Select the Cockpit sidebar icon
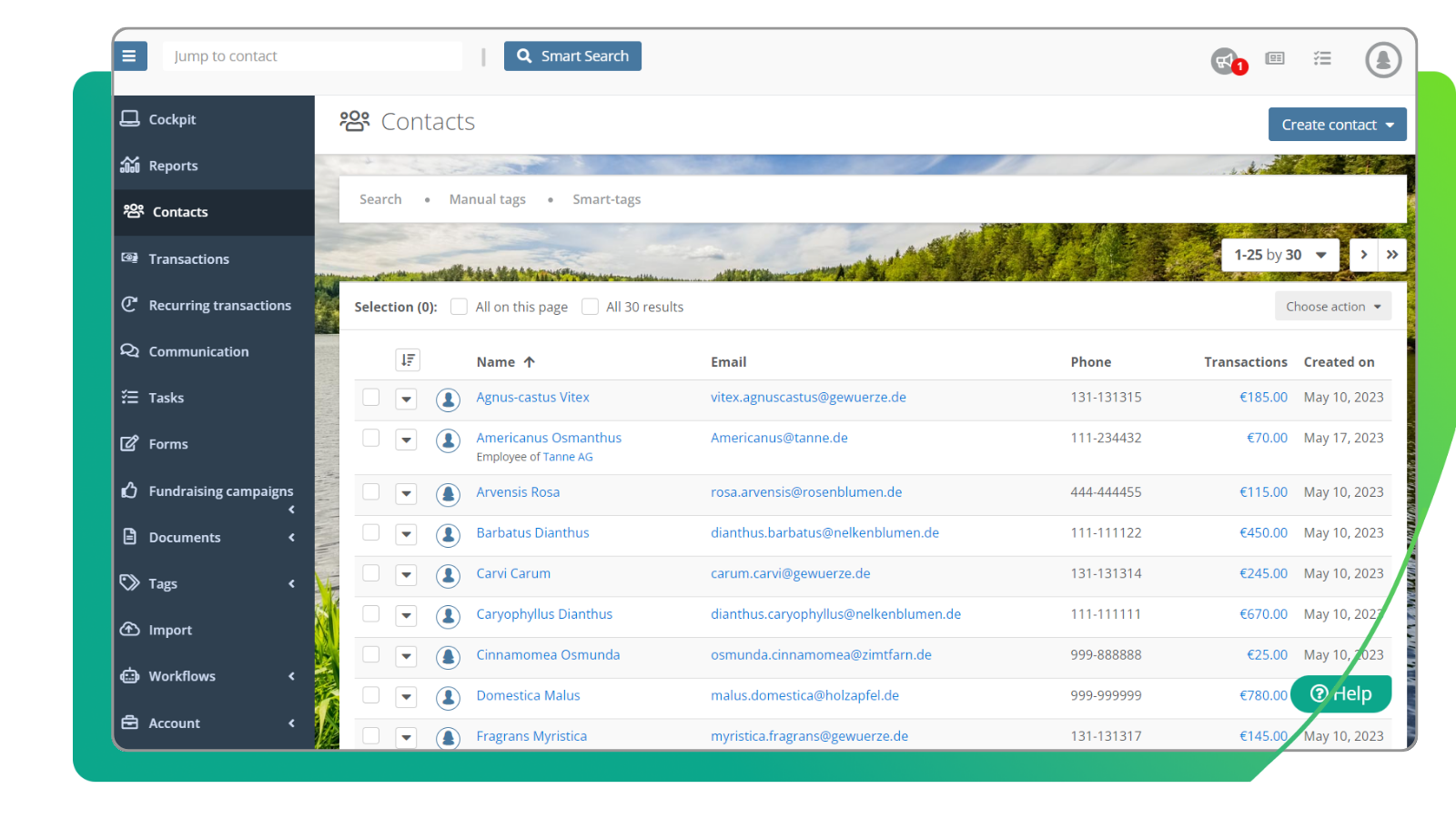This screenshot has height=819, width=1456. coord(131,118)
